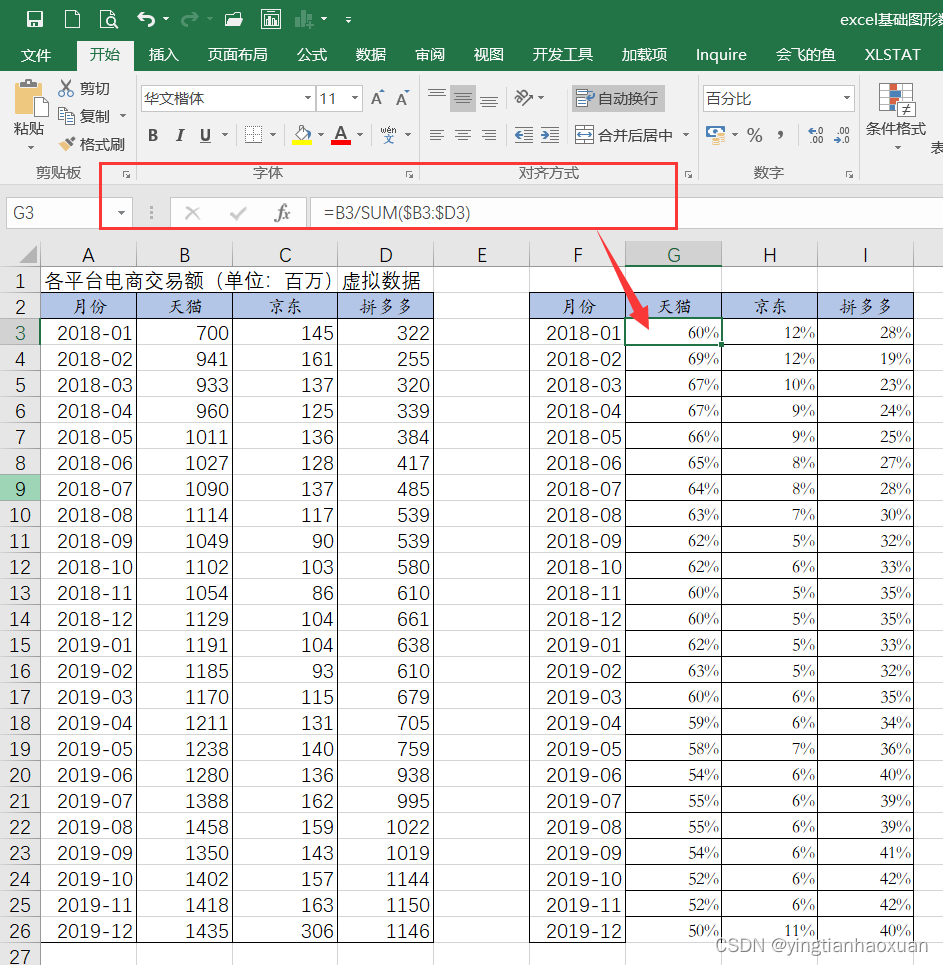Toggle bold formatting
This screenshot has height=965, width=943.
(x=153, y=135)
